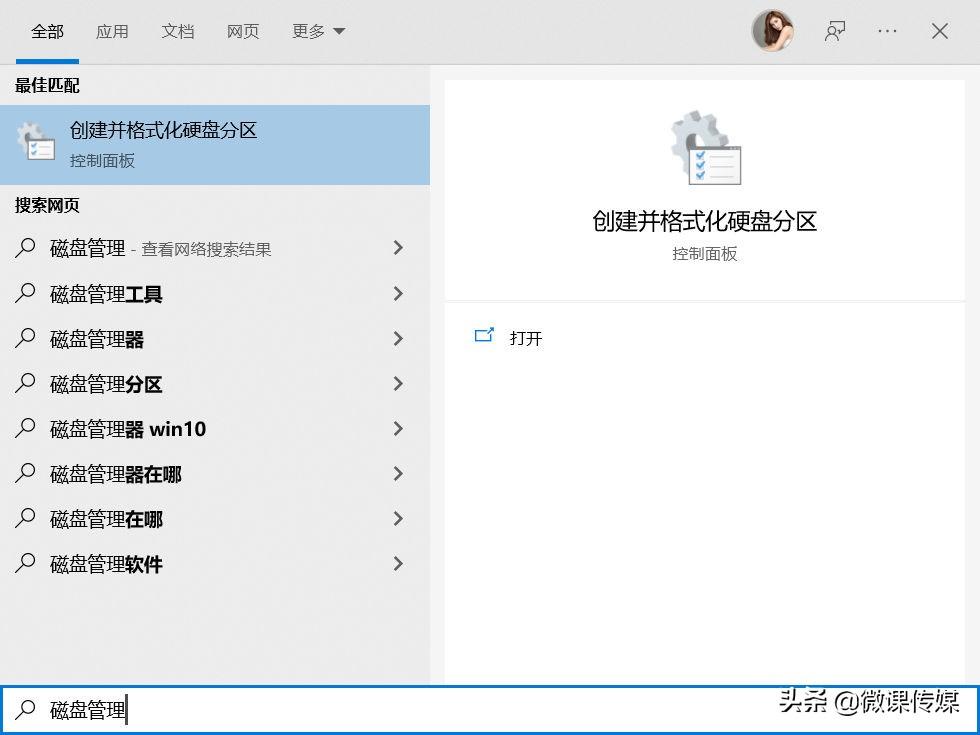Screen dimensions: 980x735
Task: Click the 打开 button to launch disk management
Action: tap(527, 337)
